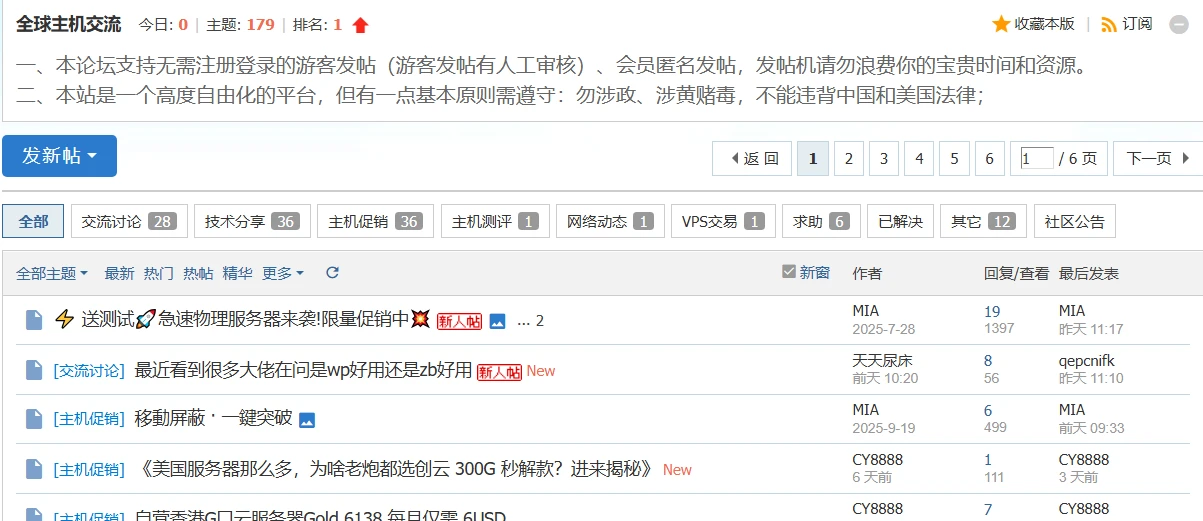Go to page 2
Viewport: 1203px width, 521px height.
[x=848, y=158]
